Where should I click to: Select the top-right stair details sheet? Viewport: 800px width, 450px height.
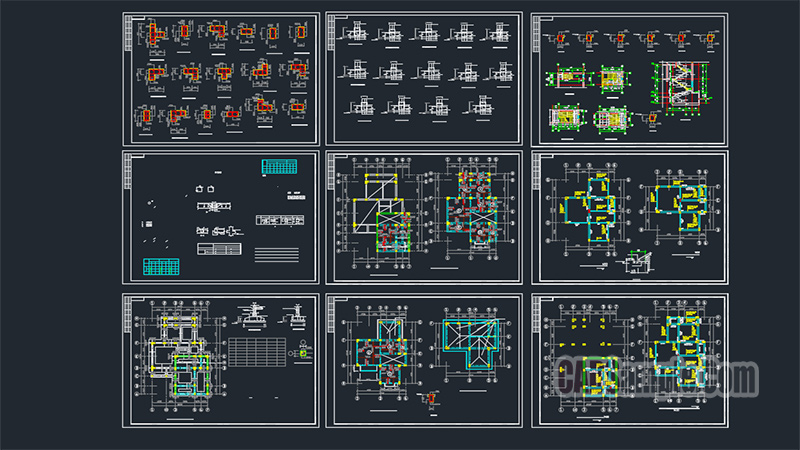pyautogui.click(x=627, y=78)
